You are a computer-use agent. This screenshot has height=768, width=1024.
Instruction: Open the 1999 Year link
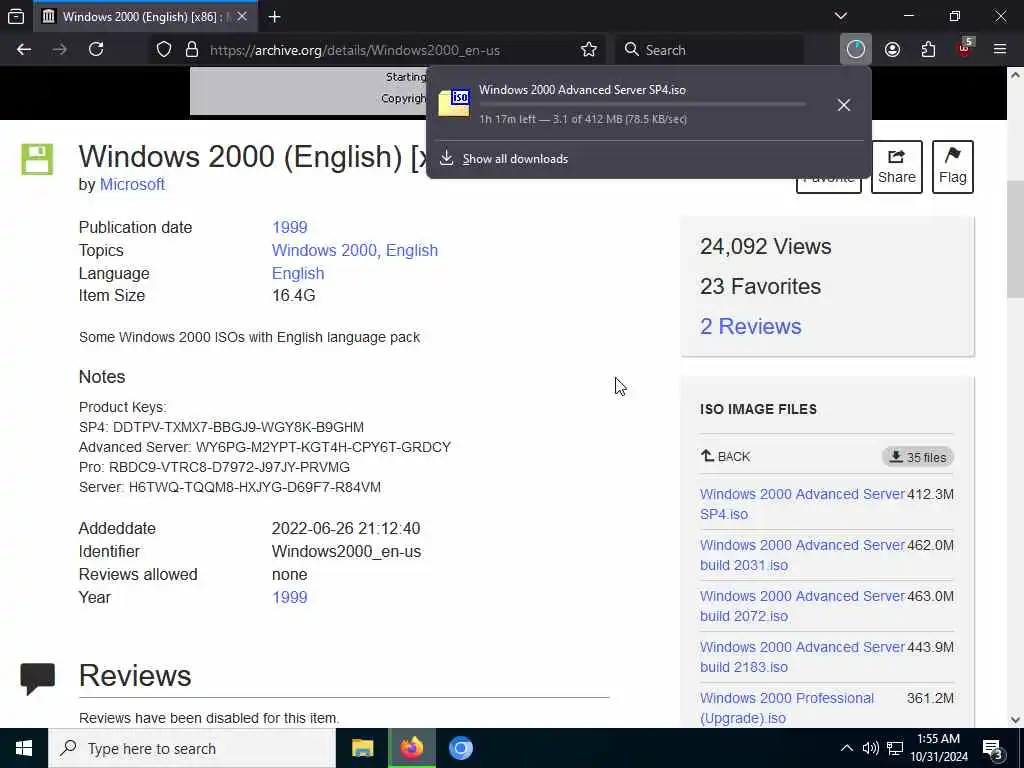[x=289, y=597]
